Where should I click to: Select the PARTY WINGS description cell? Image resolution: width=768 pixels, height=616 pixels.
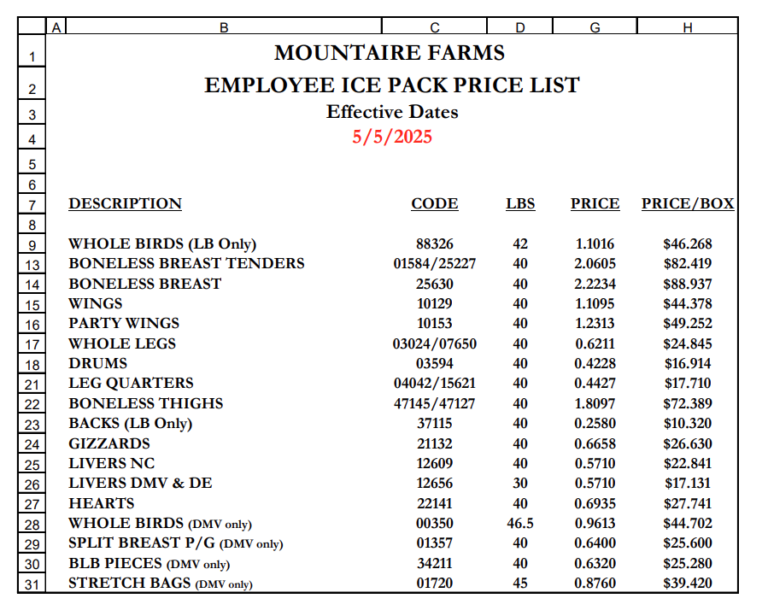tap(124, 324)
